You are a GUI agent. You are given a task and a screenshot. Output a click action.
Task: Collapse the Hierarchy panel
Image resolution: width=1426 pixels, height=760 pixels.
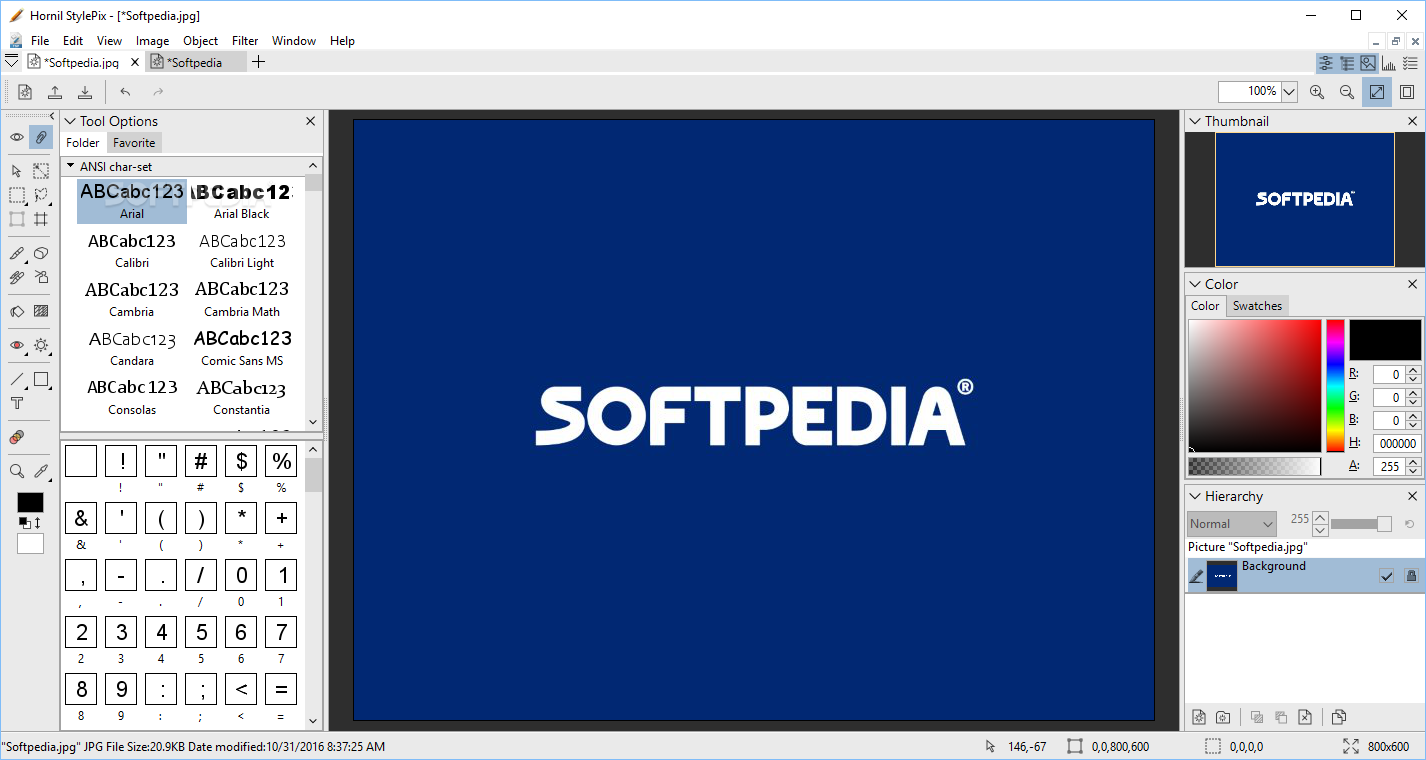1195,496
